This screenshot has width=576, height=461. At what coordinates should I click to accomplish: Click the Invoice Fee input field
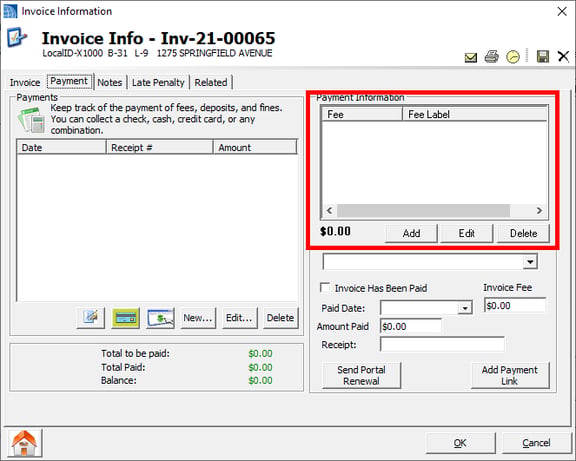515,306
